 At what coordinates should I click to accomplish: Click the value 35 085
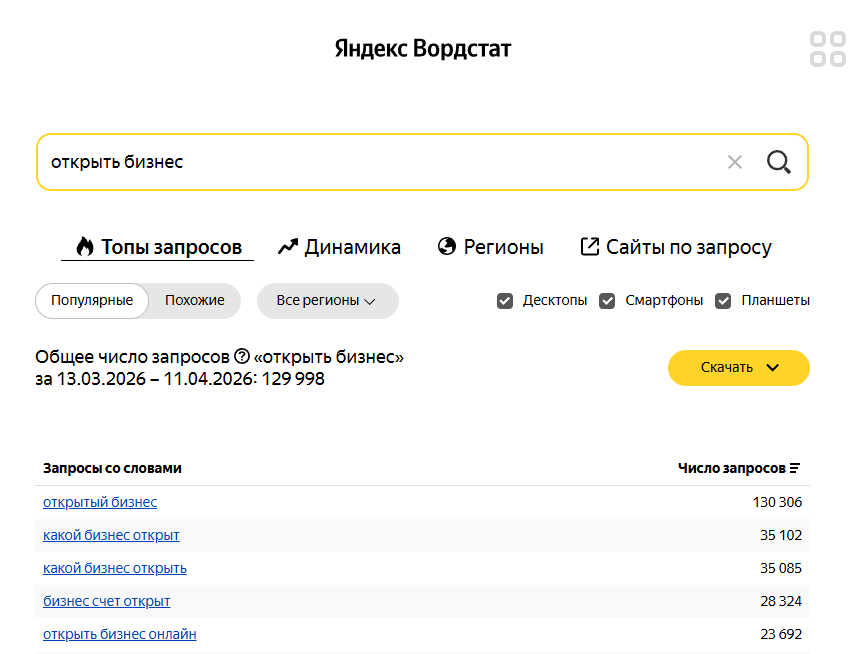[781, 568]
